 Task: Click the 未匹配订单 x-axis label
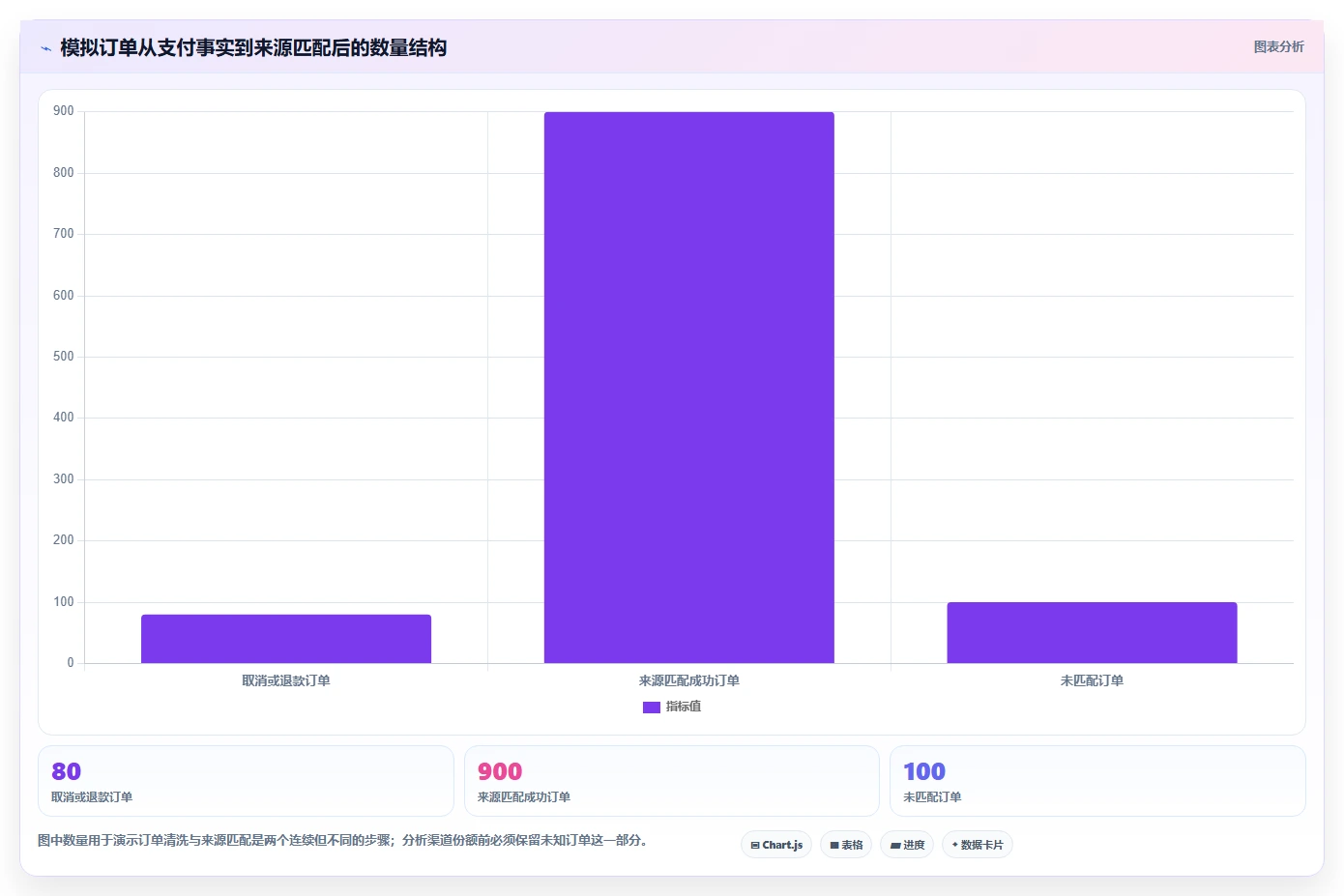click(x=1092, y=680)
